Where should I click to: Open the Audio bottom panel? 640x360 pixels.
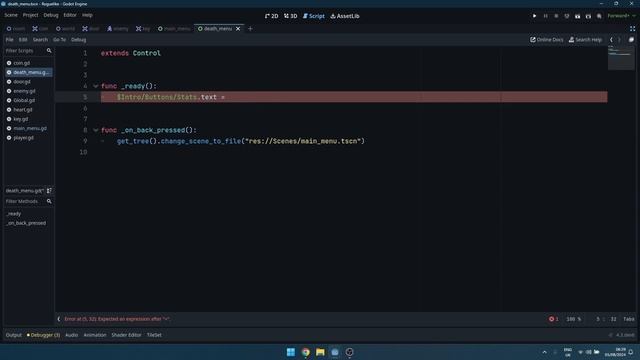[x=71, y=335]
